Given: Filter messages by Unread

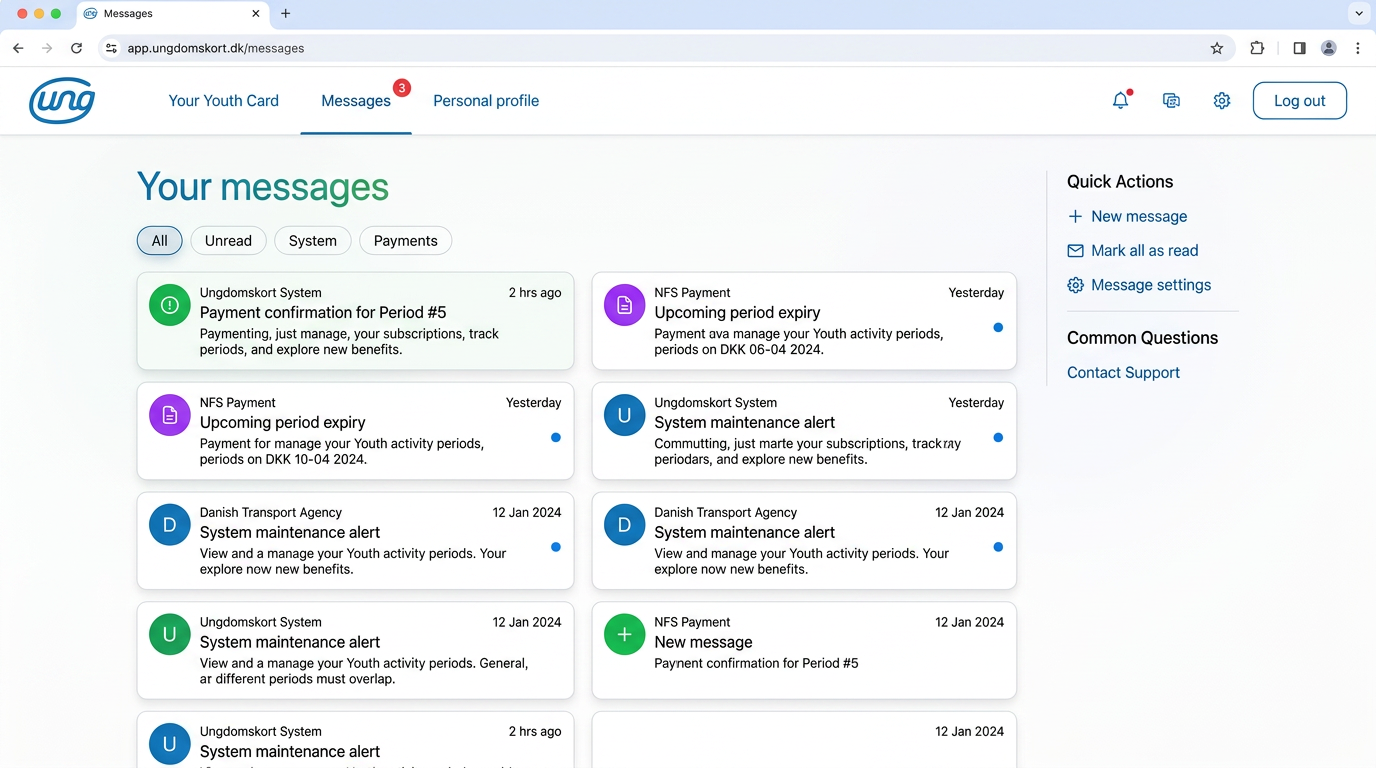Looking at the screenshot, I should pyautogui.click(x=228, y=241).
